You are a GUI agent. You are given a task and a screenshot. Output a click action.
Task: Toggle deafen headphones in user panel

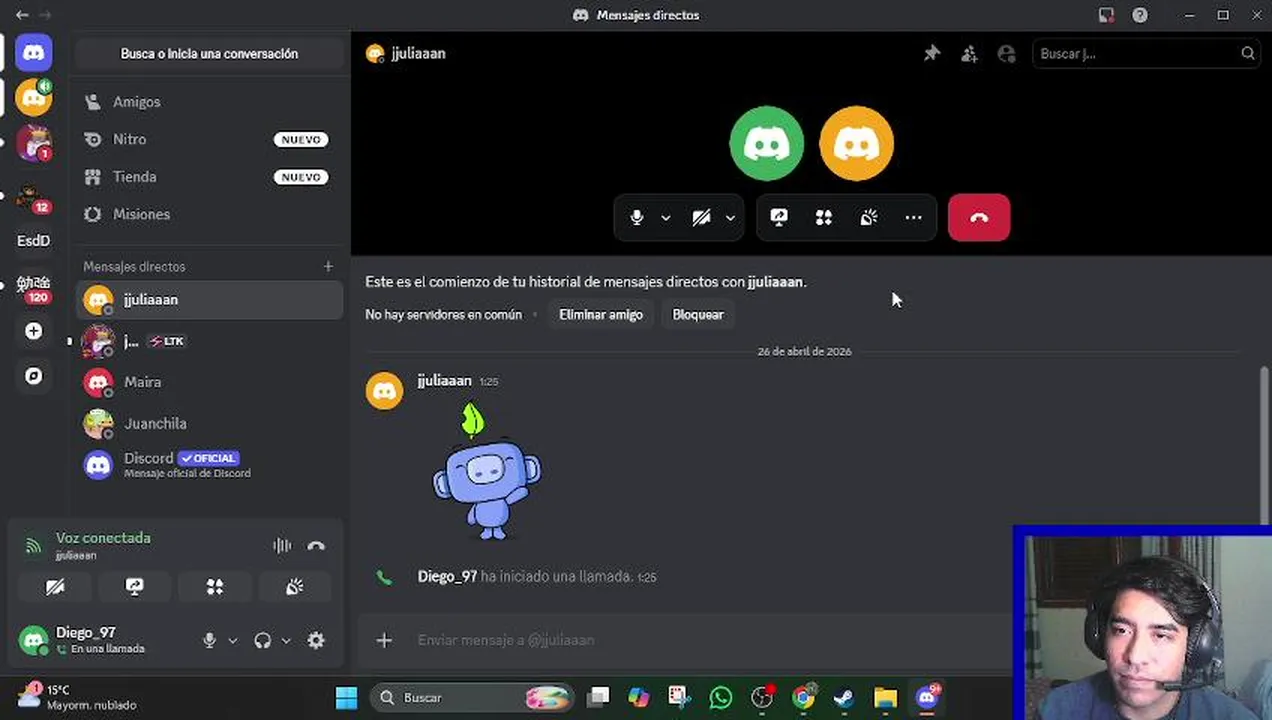262,641
